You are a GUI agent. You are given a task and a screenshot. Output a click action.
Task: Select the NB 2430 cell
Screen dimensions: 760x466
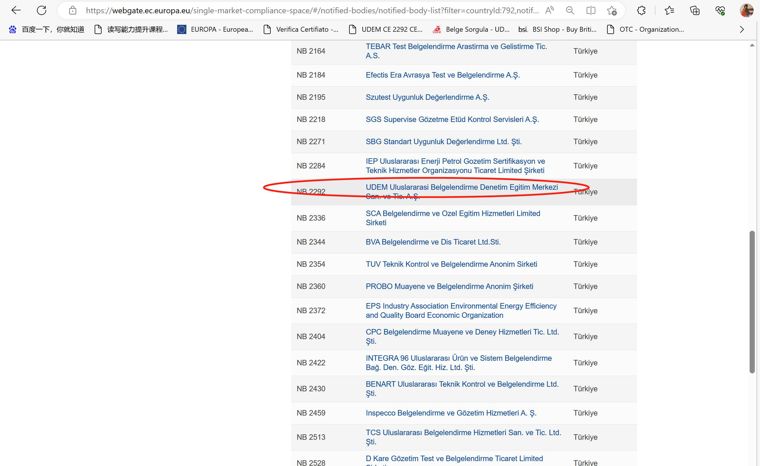[311, 389]
